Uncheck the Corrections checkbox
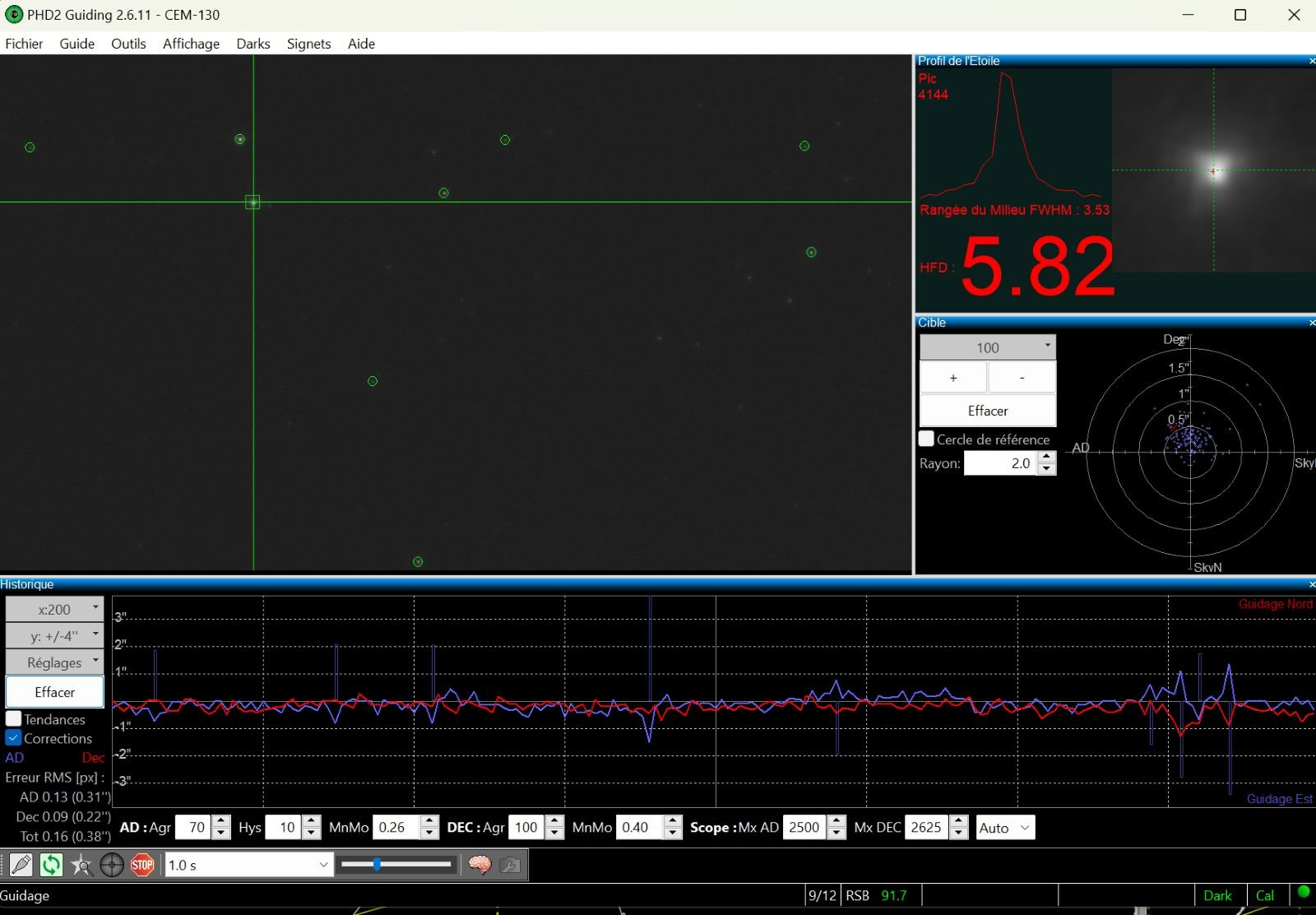 [14, 738]
